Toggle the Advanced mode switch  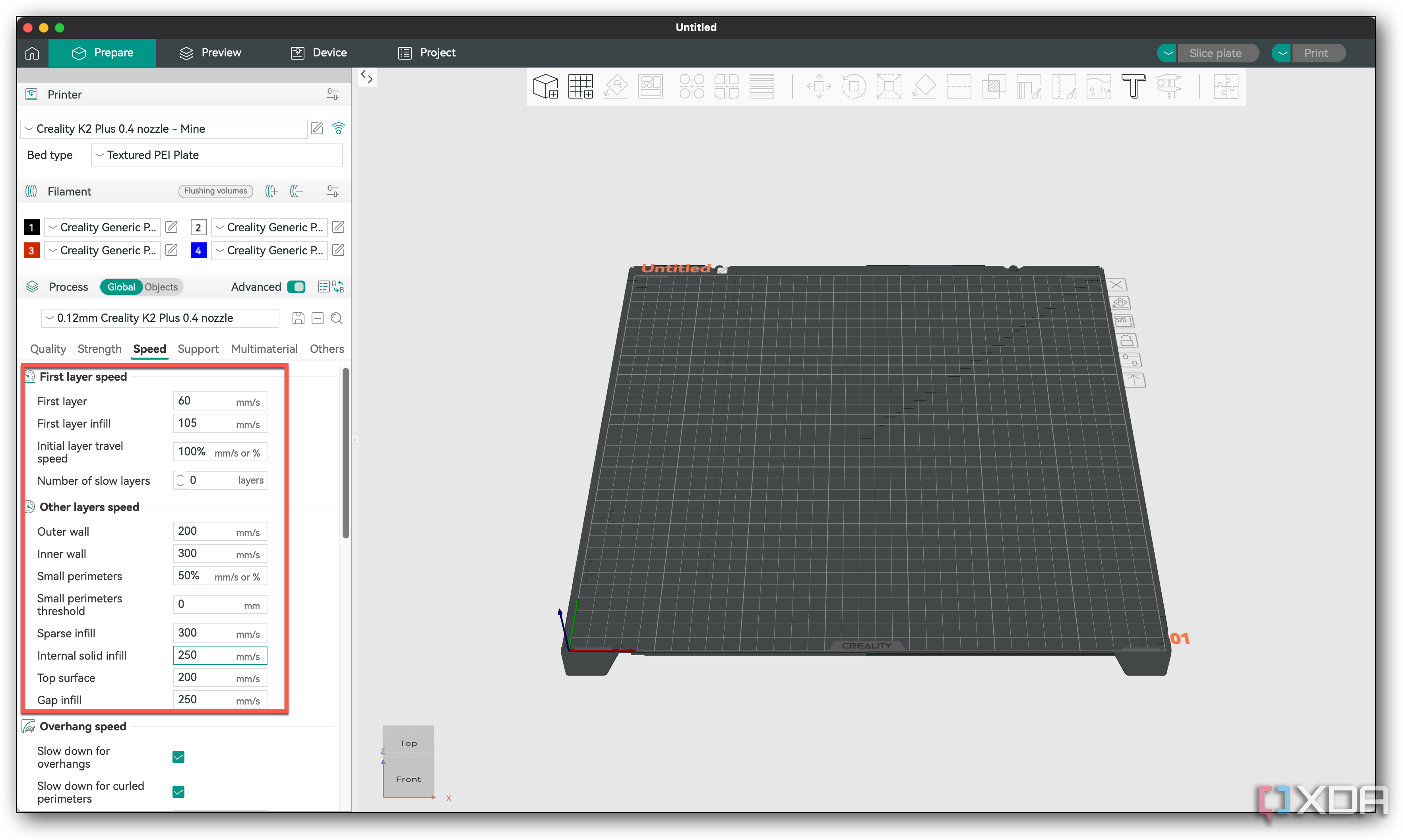tap(296, 287)
